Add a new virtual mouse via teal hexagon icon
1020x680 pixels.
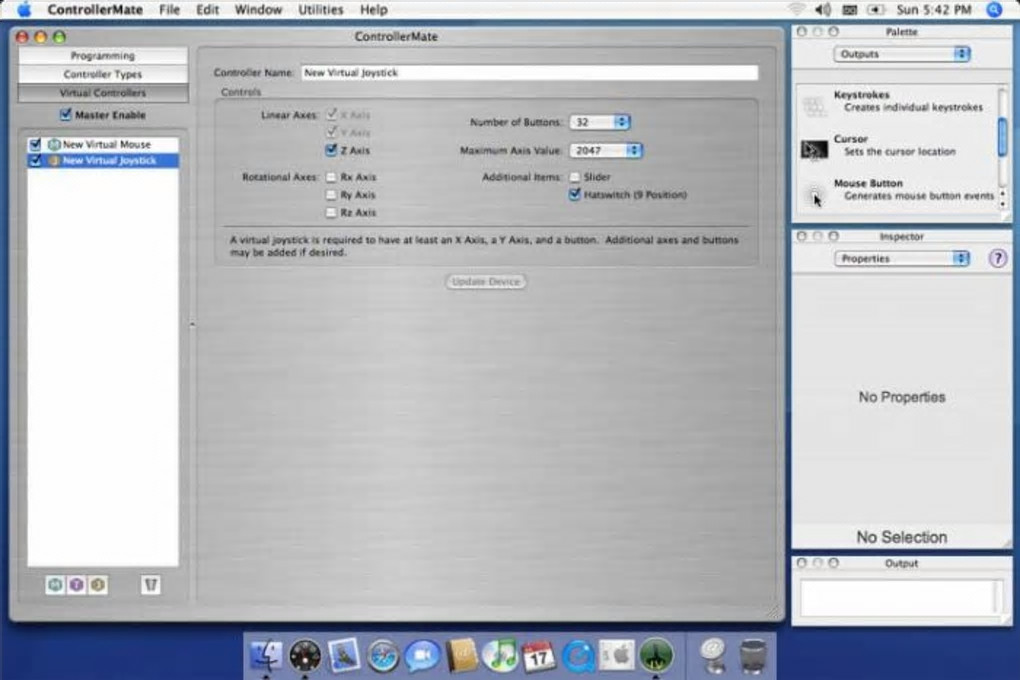[x=55, y=585]
